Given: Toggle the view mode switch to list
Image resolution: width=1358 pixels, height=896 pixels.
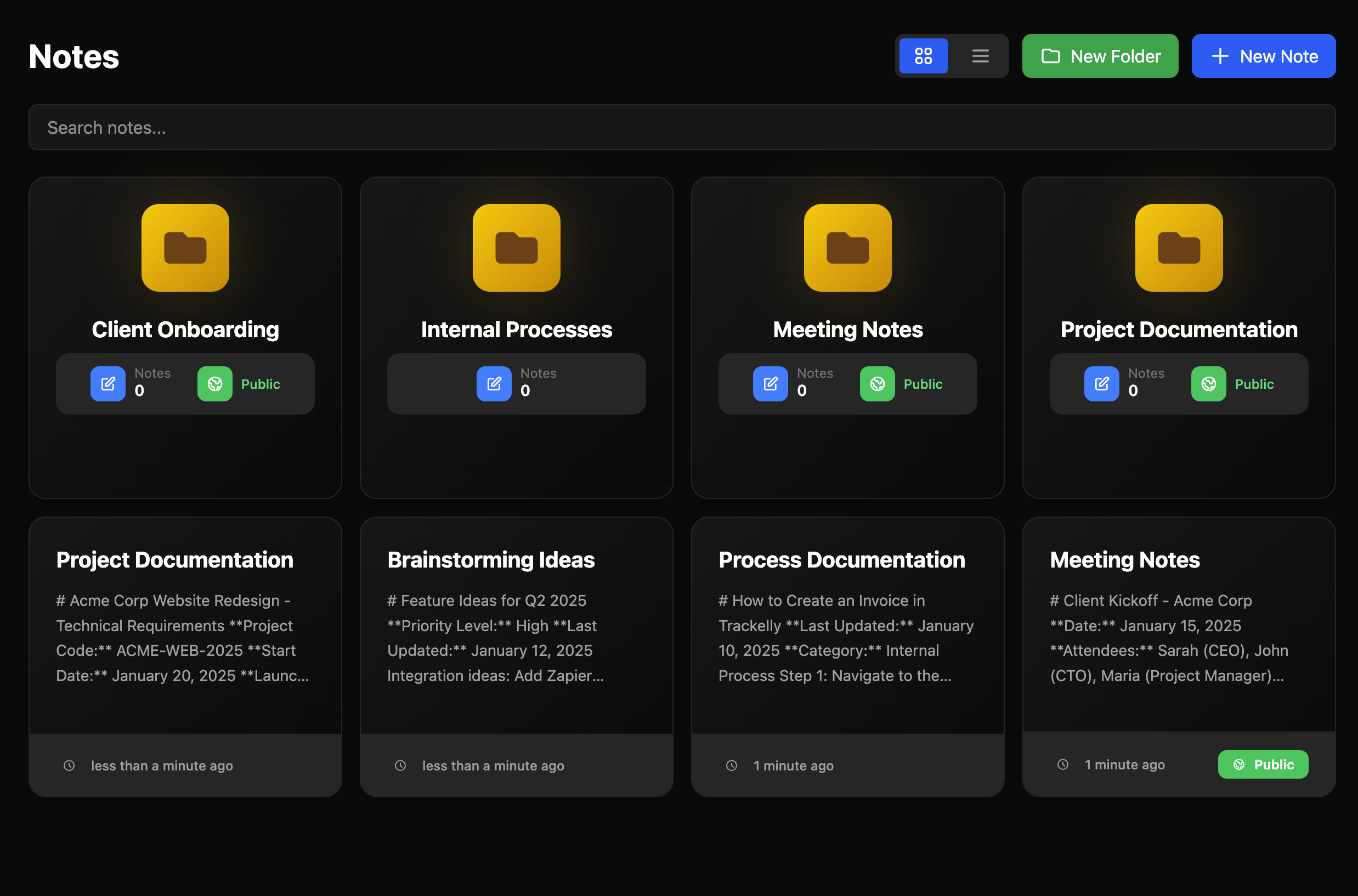Looking at the screenshot, I should [x=980, y=55].
